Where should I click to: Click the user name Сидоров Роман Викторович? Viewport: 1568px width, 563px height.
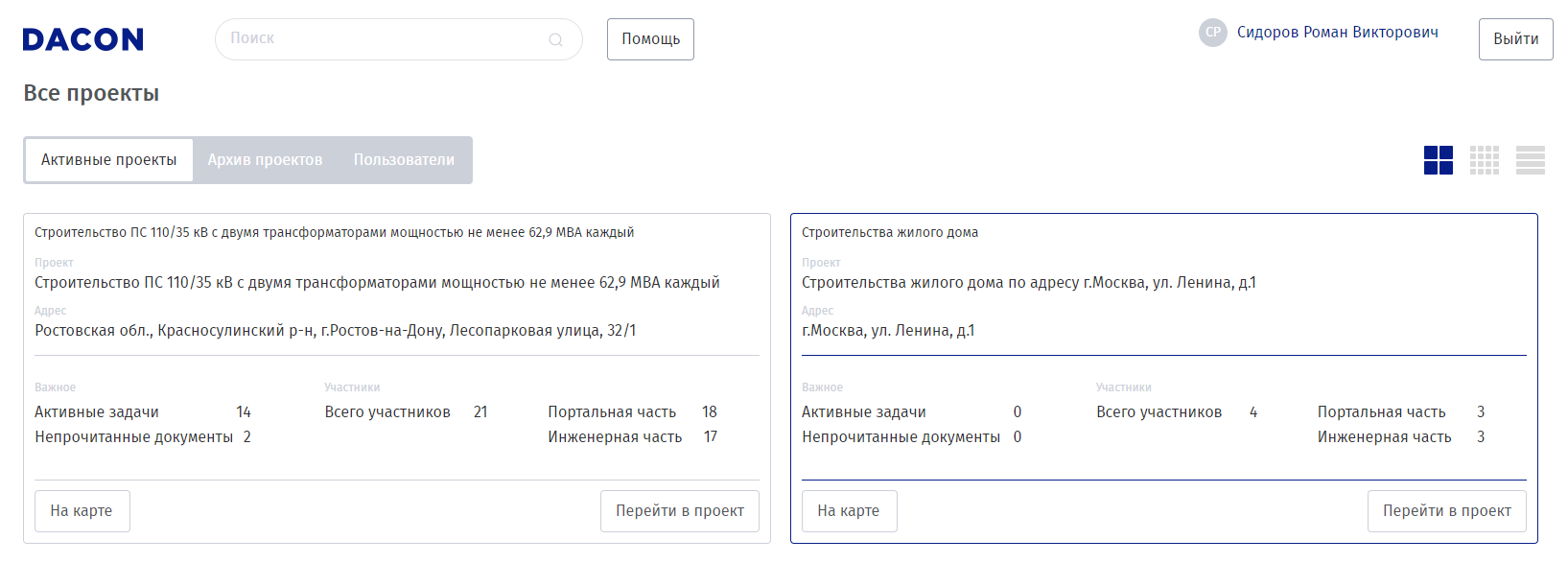[1337, 33]
